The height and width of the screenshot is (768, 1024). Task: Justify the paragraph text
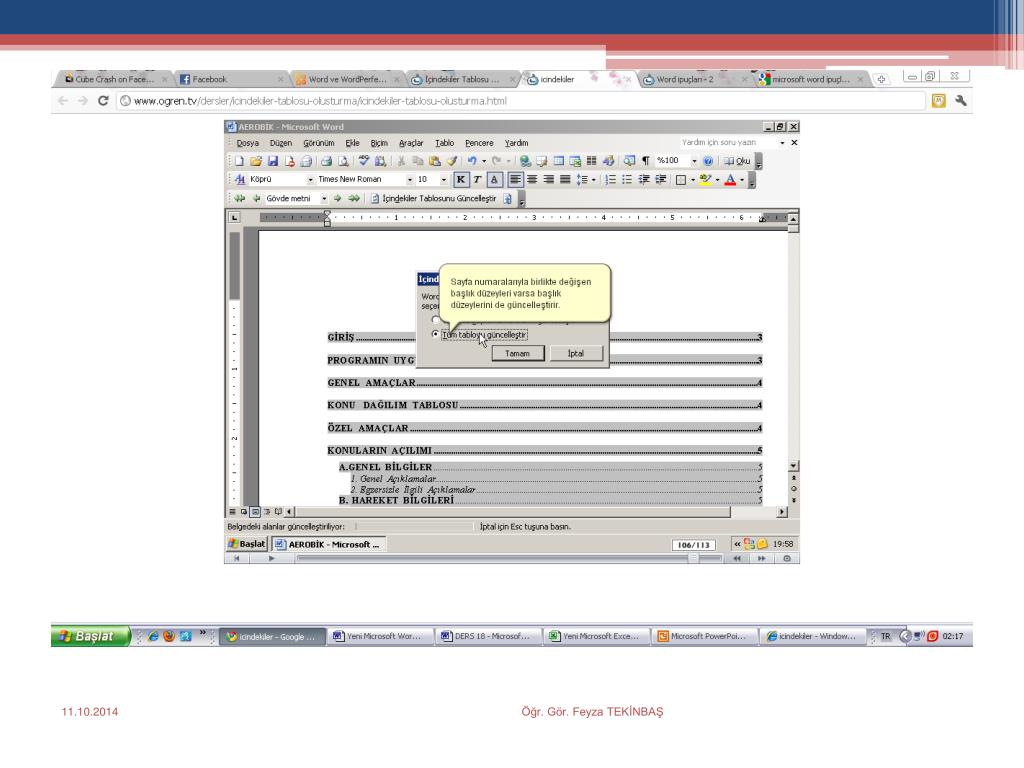click(566, 179)
